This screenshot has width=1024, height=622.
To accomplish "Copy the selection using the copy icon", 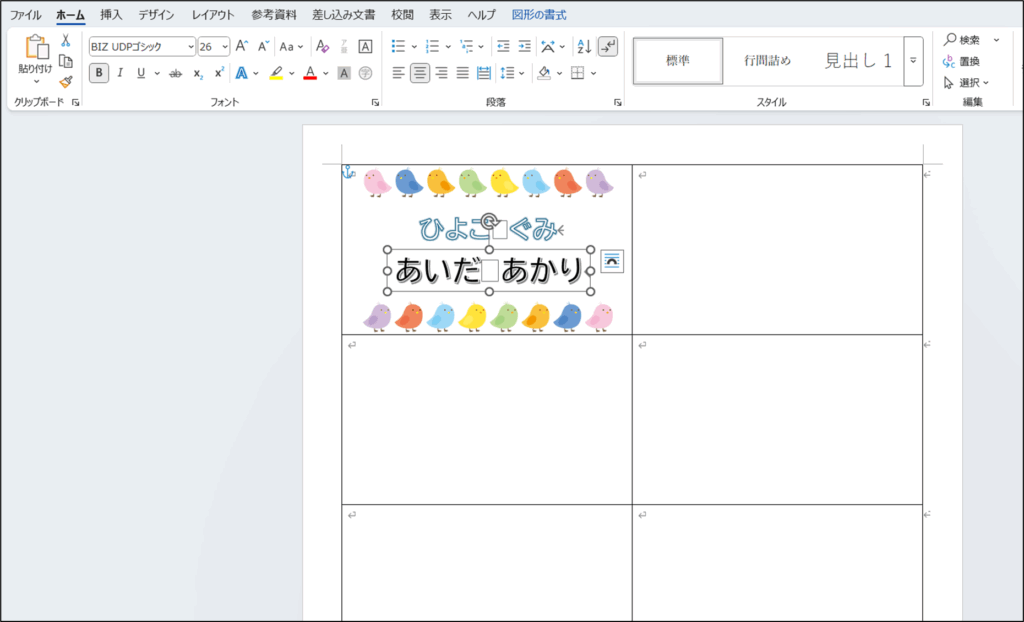I will click(65, 61).
